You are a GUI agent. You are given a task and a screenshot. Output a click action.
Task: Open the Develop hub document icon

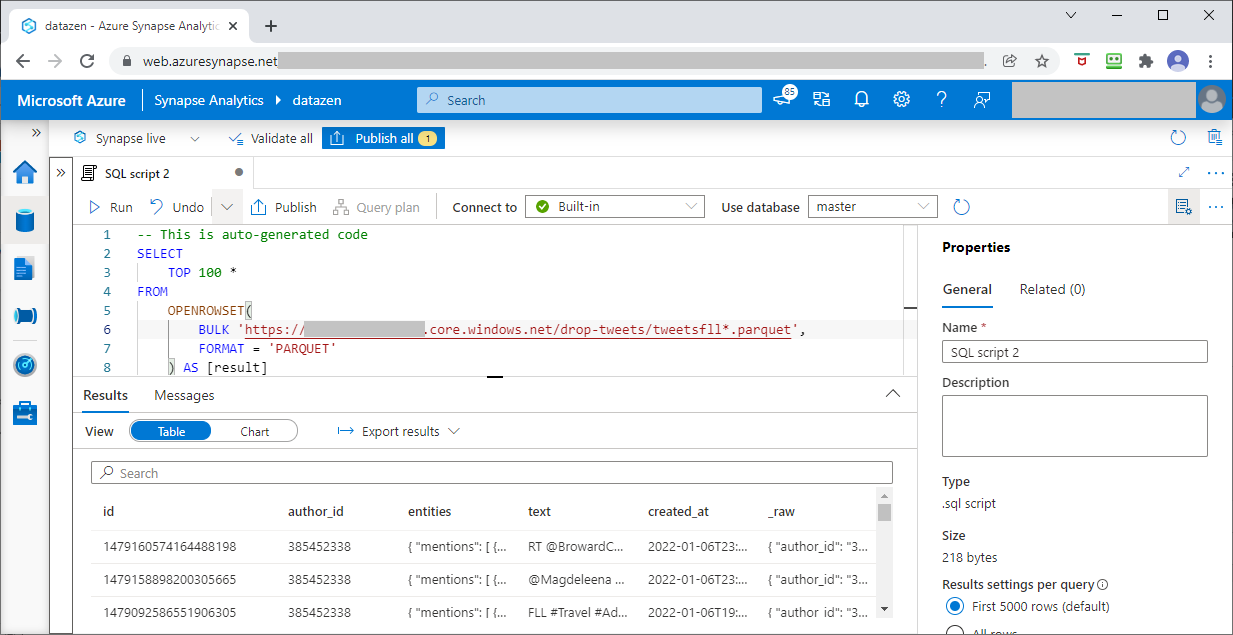(x=25, y=268)
